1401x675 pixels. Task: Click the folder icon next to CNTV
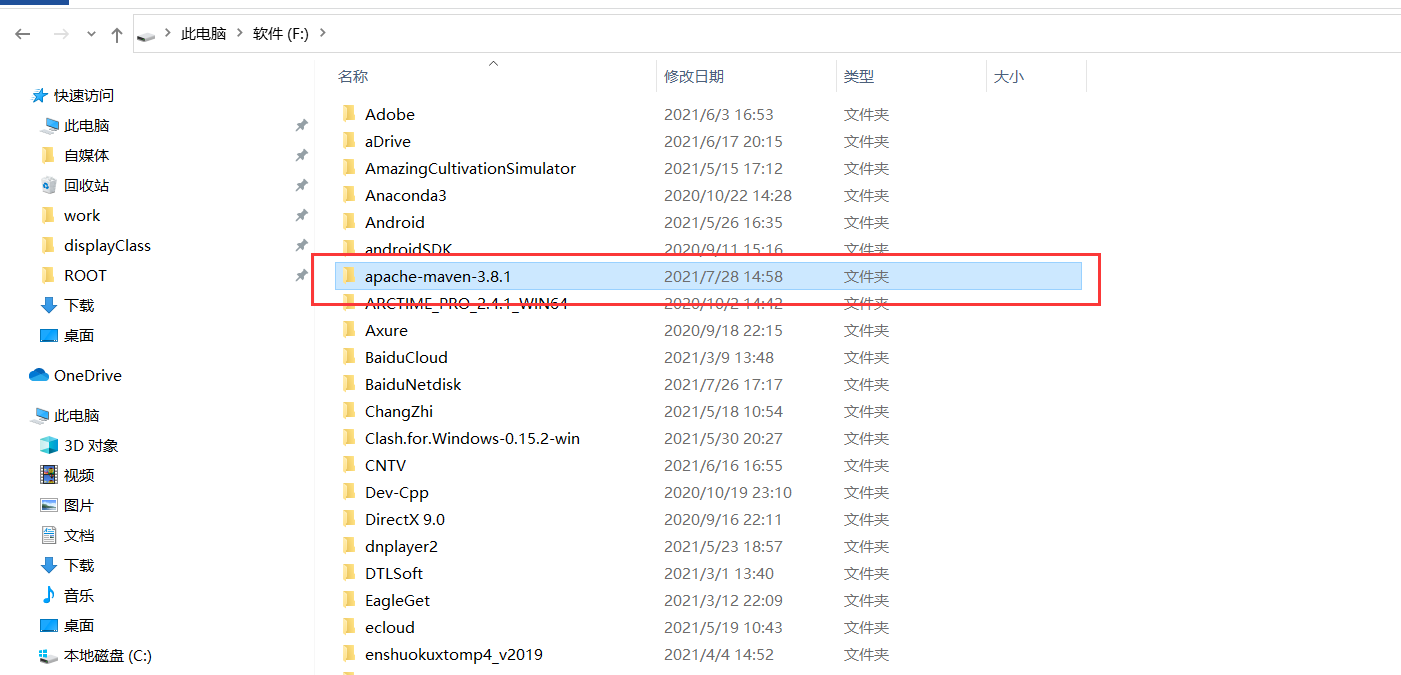pos(348,465)
